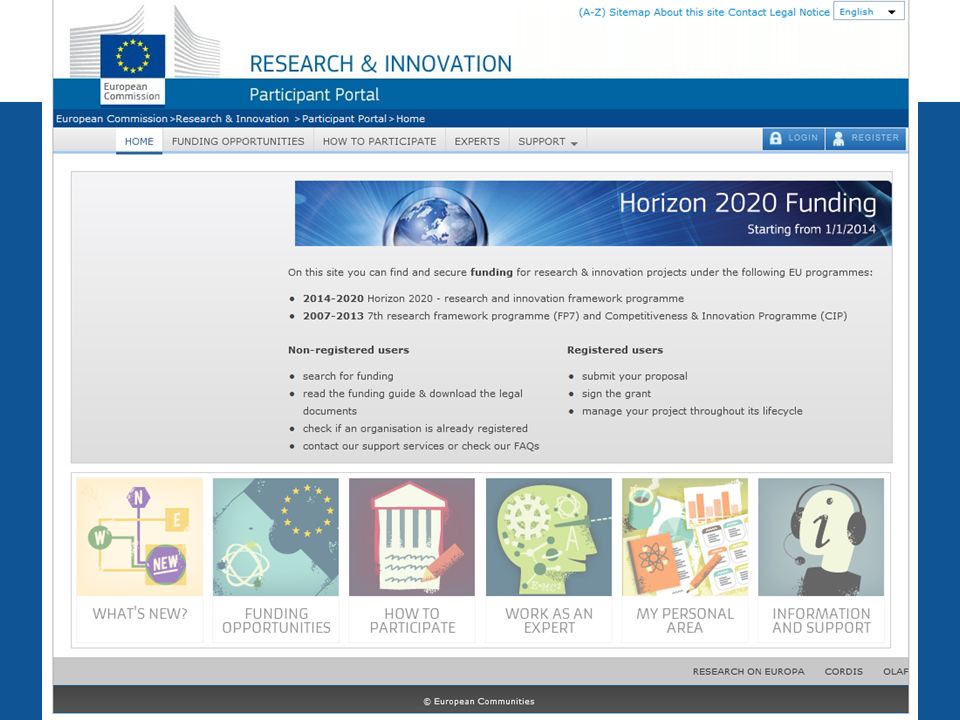Open the English language dropdown

tap(868, 12)
